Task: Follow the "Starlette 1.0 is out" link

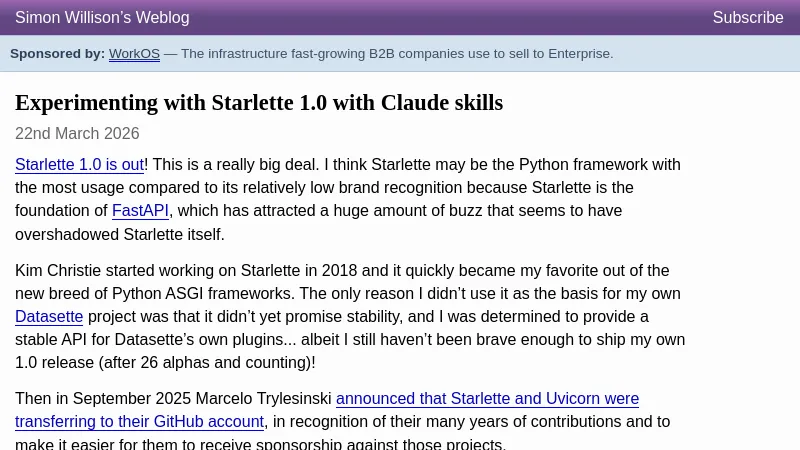Action: pyautogui.click(x=79, y=165)
